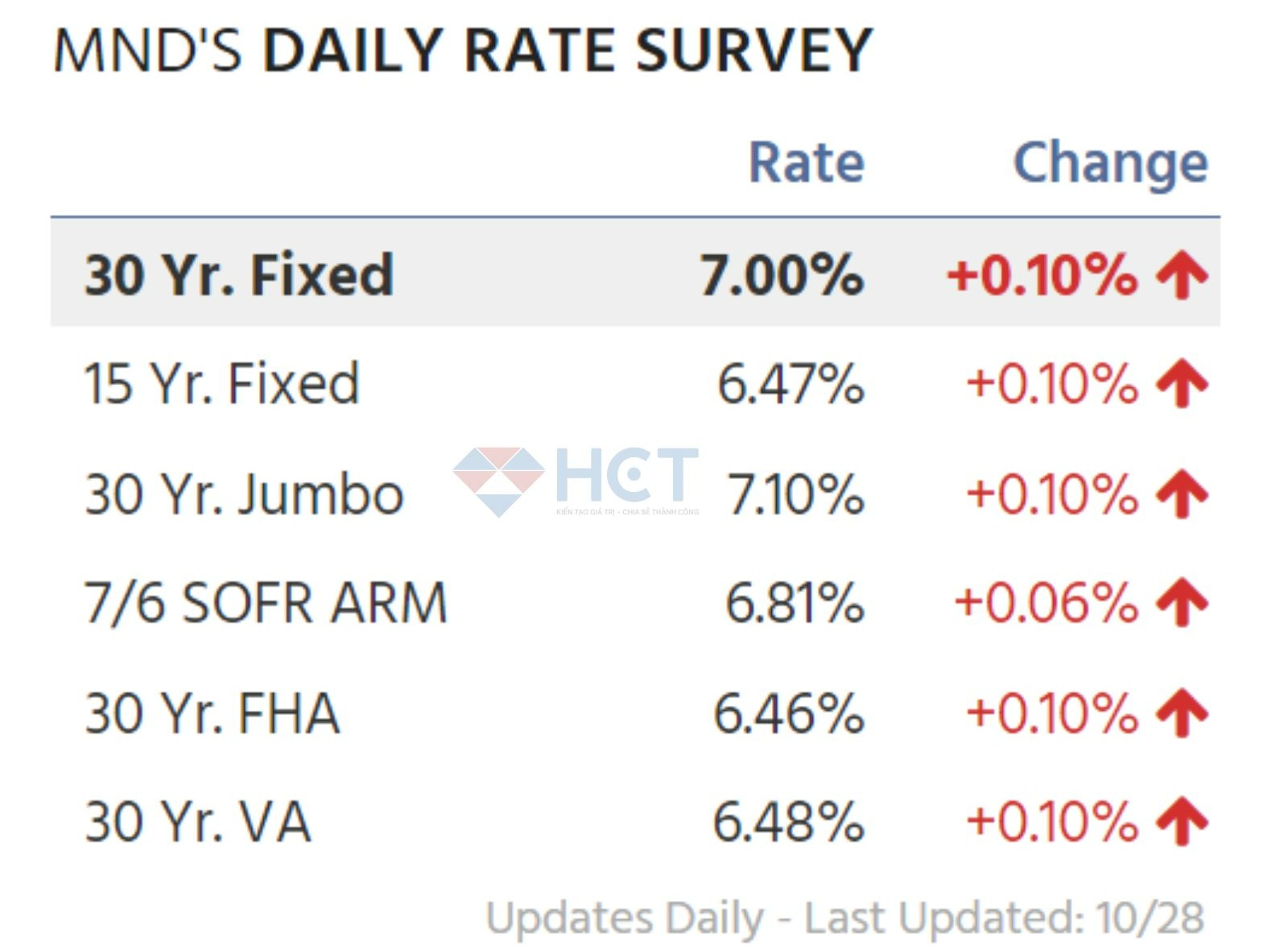
Task: Select the 7/6 SOFR ARM label
Action: click(x=266, y=603)
